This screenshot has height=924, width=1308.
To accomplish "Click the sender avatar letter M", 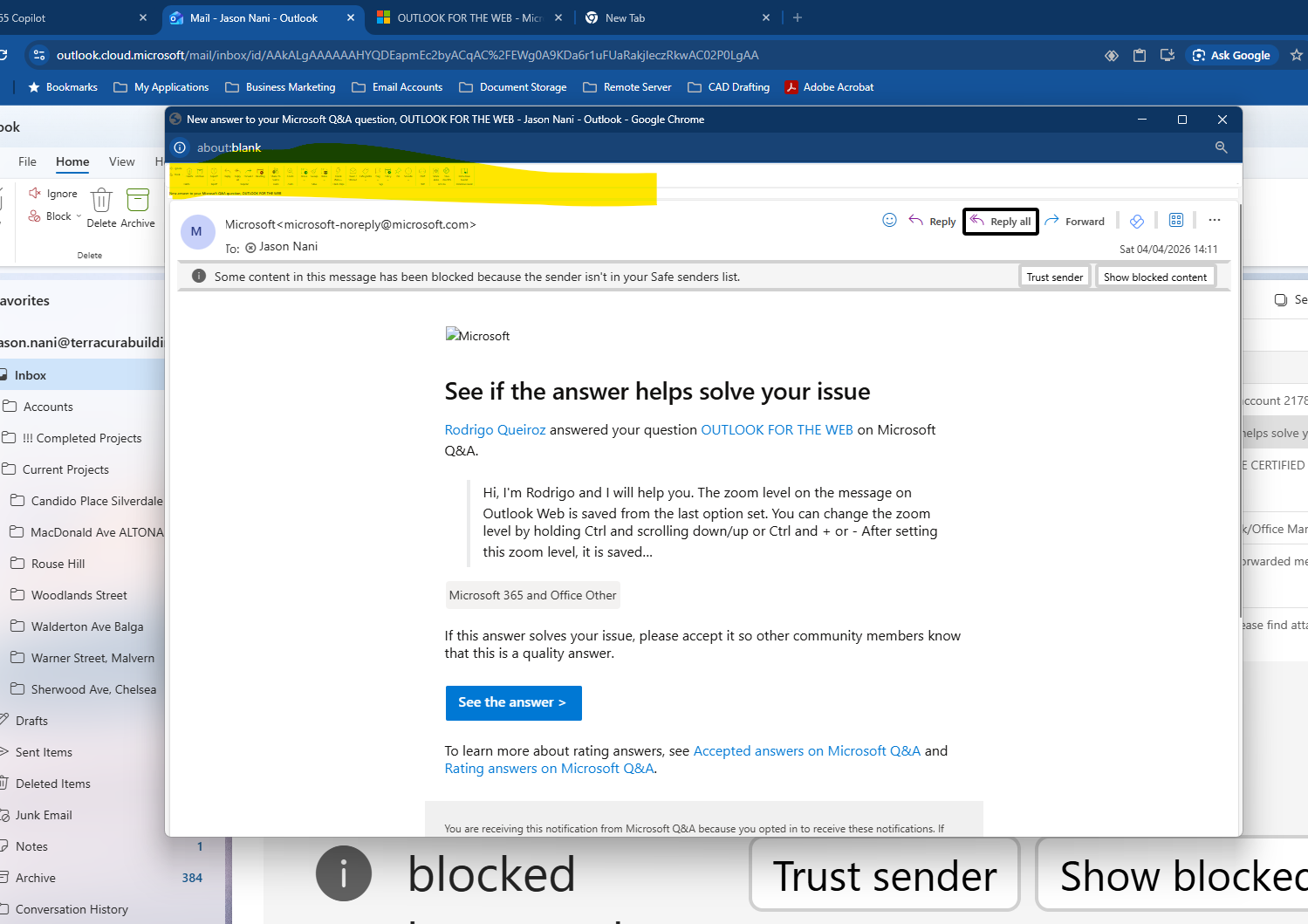I will point(197,232).
